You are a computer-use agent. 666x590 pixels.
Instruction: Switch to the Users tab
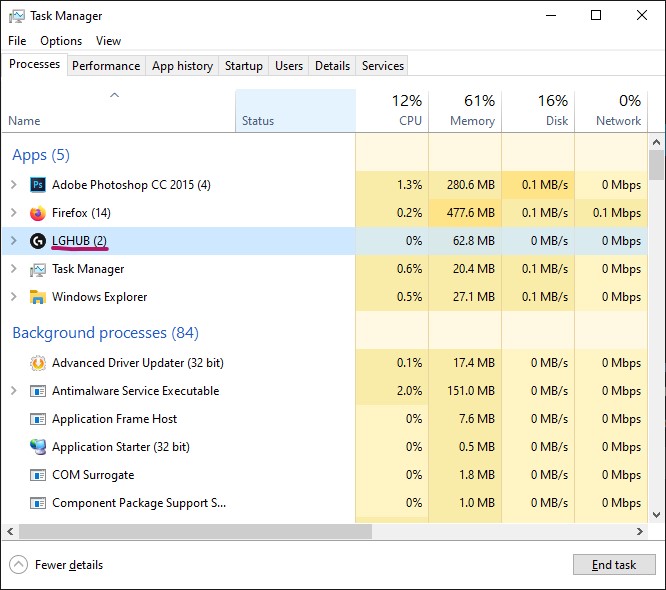[x=289, y=66]
